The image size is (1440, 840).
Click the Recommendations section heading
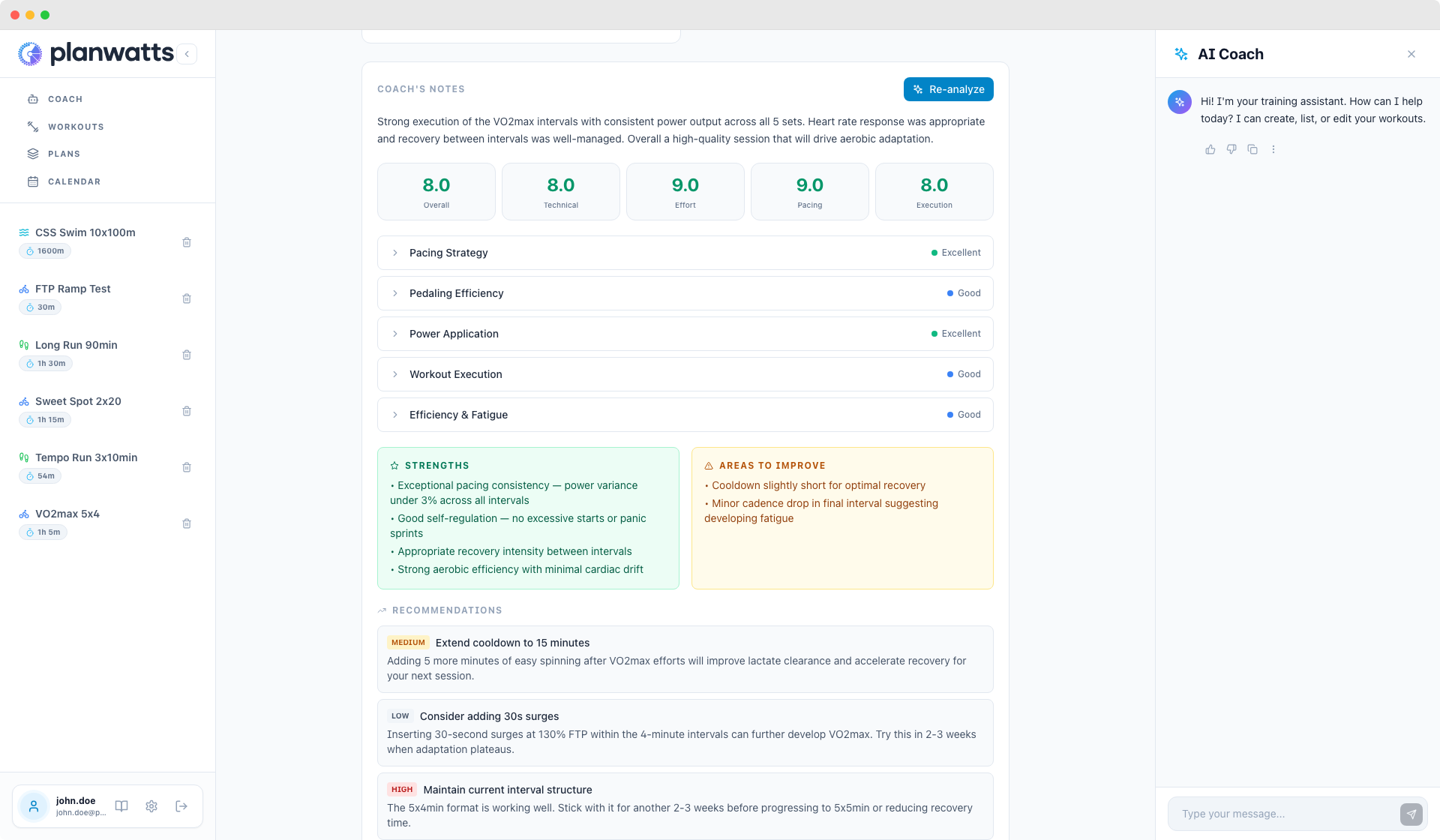coord(447,610)
